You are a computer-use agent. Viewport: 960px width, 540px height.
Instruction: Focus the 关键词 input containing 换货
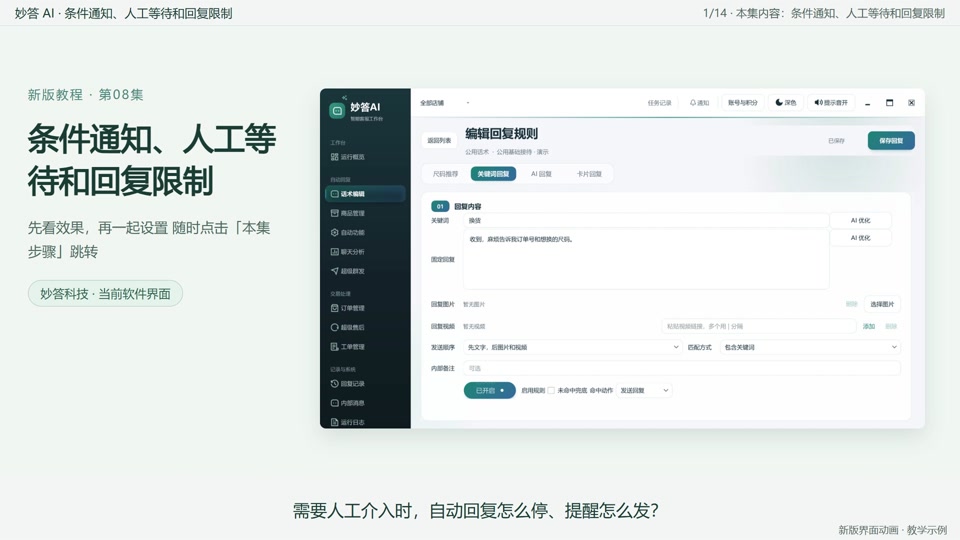(646, 220)
